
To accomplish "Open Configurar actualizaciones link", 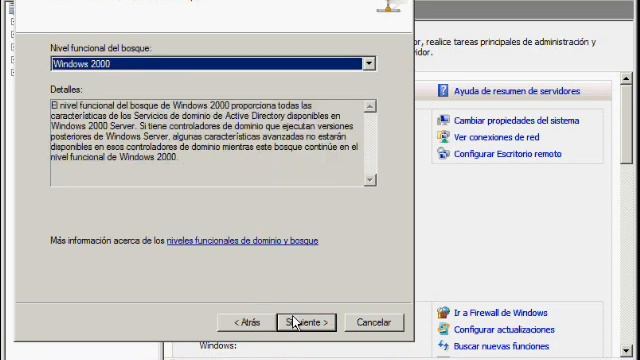I will [504, 330].
